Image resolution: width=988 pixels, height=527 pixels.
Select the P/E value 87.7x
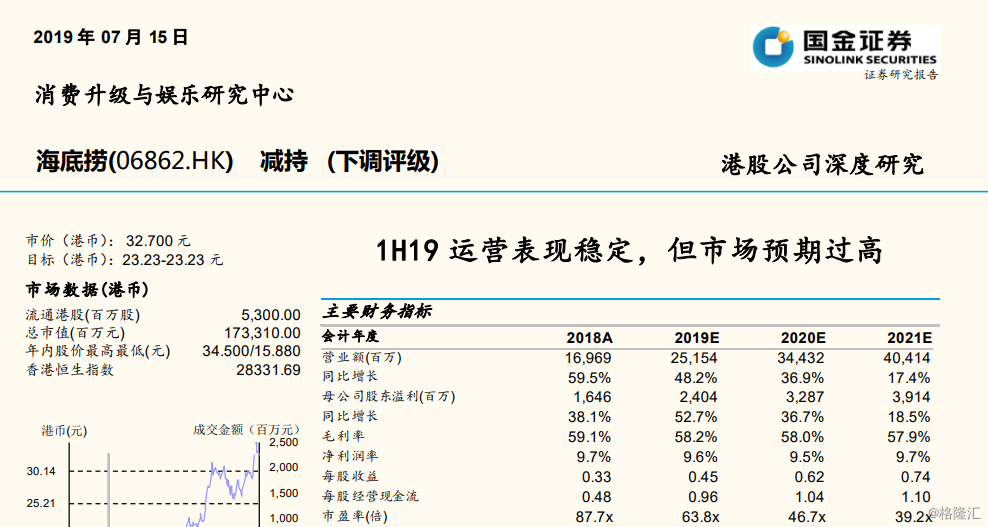point(594,517)
